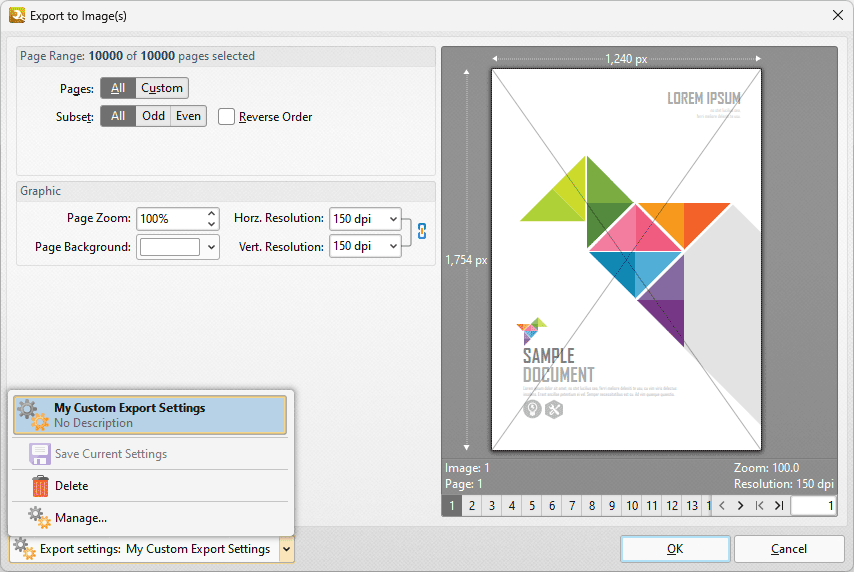Increase Page Zoom with up arrow
This screenshot has height=572, width=854.
[211, 214]
